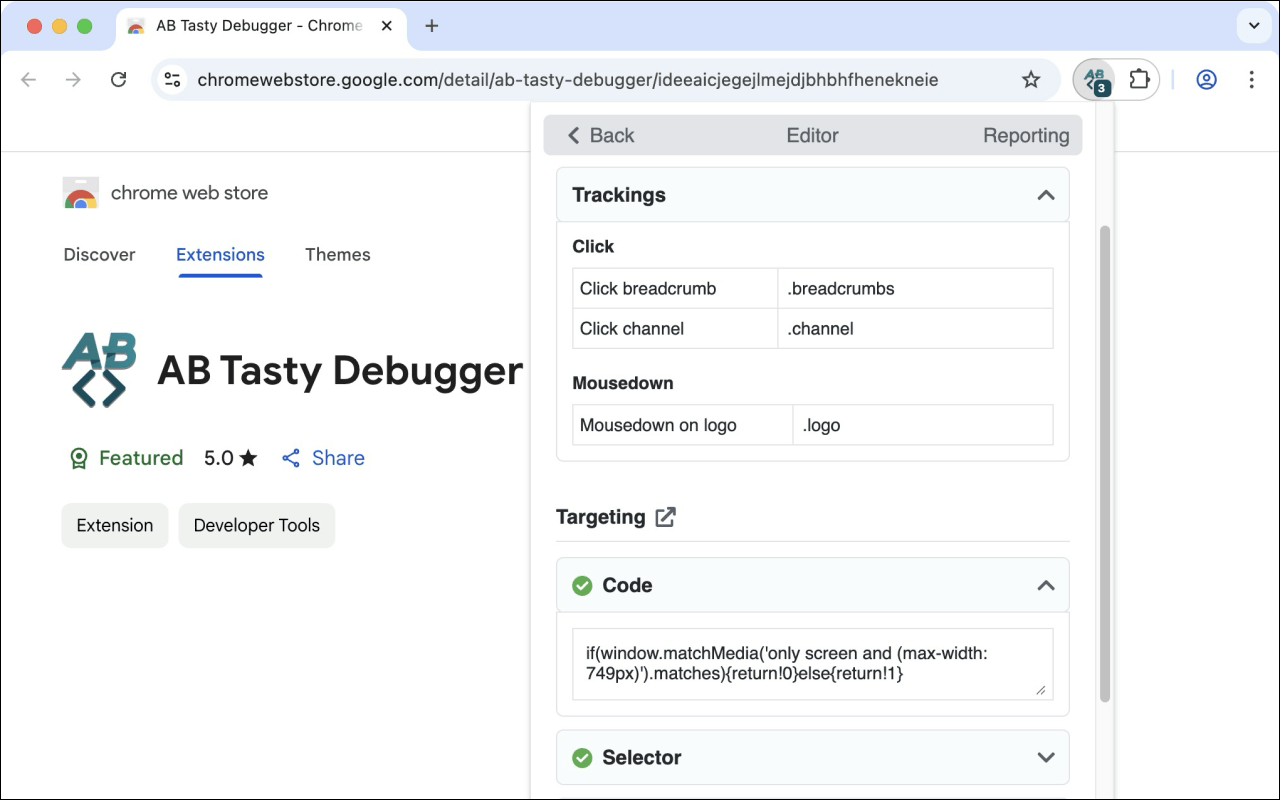Toggle the green checkmark on Code
Image resolution: width=1280 pixels, height=800 pixels.
[x=582, y=586]
